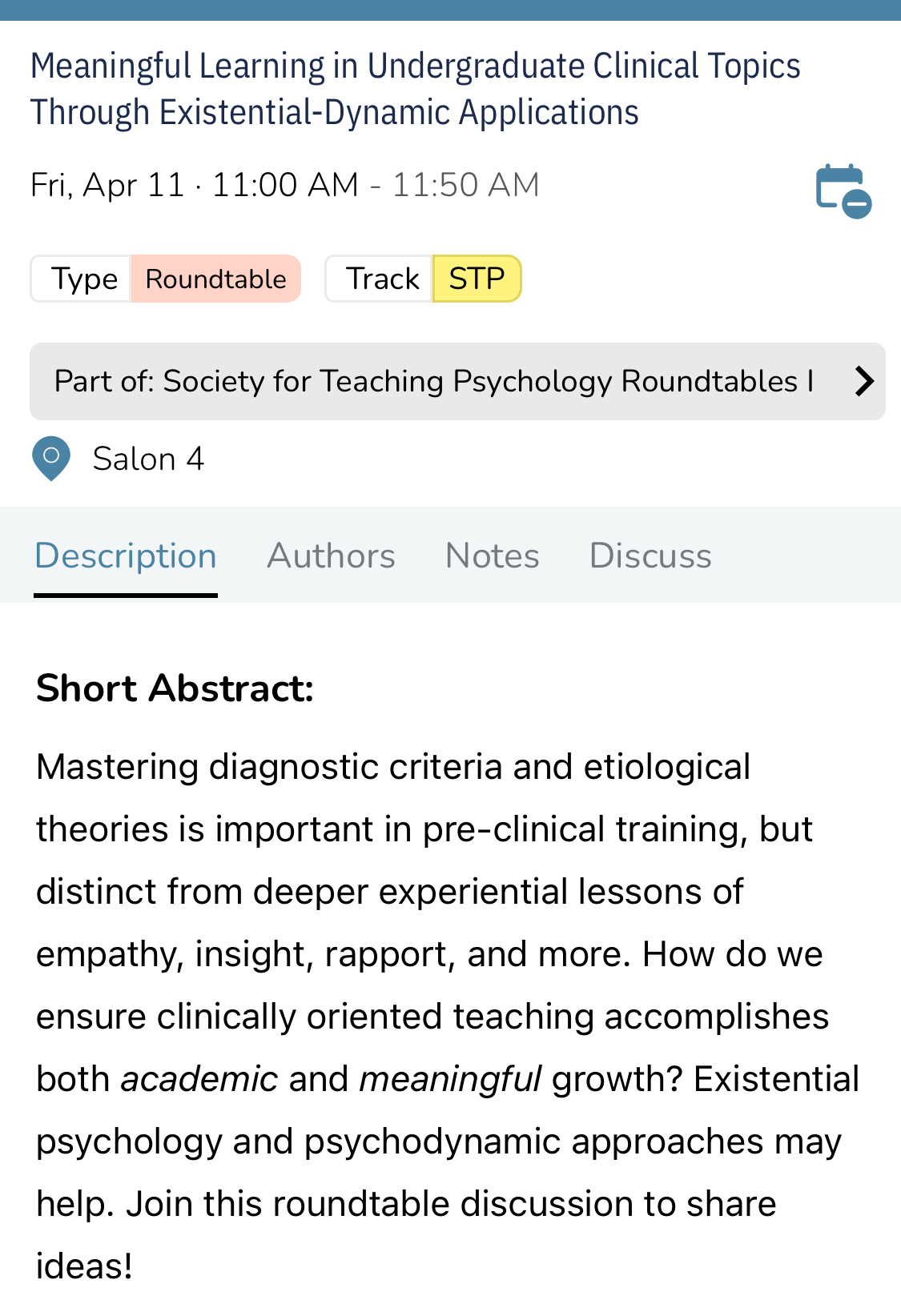Click the 11:50 AM end time
This screenshot has width=901, height=1316.
point(465,185)
